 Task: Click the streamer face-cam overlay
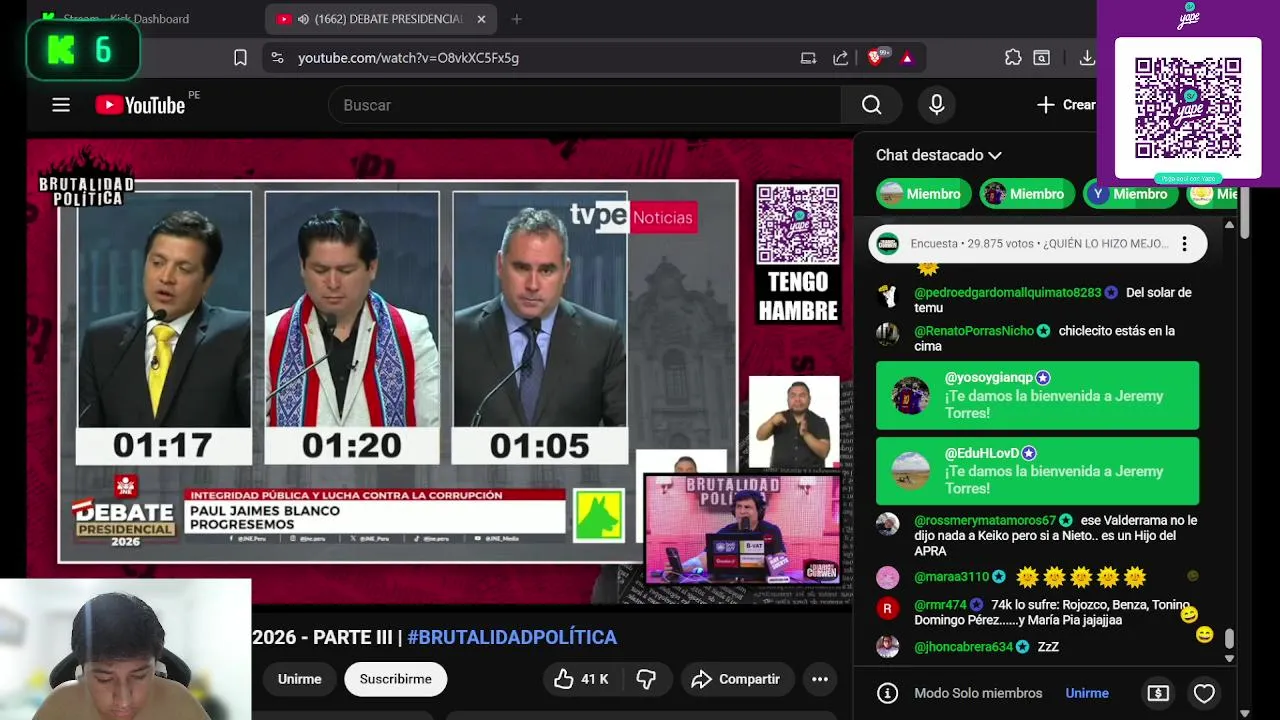125,649
